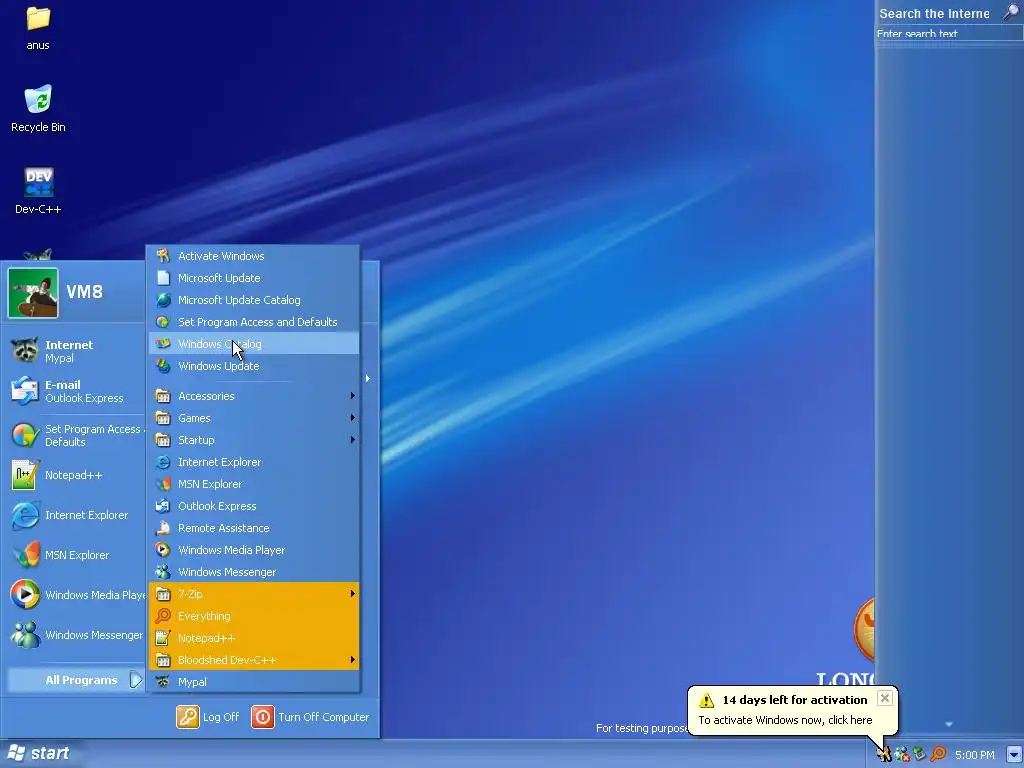Click the sidebar options arrow in taskbar corner
Screen dimensions: 1024x768
coord(1014,754)
